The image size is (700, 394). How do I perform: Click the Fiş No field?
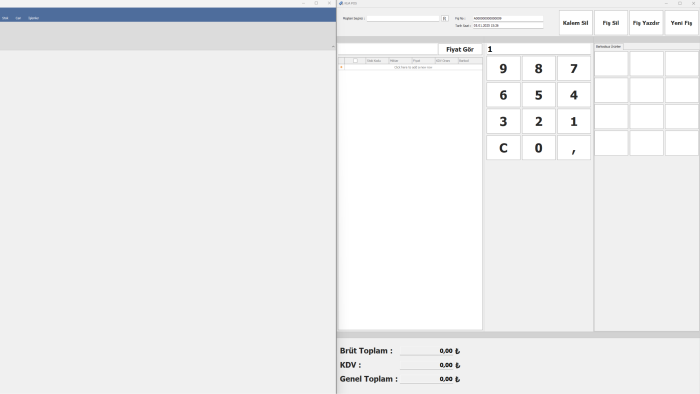tap(508, 18)
